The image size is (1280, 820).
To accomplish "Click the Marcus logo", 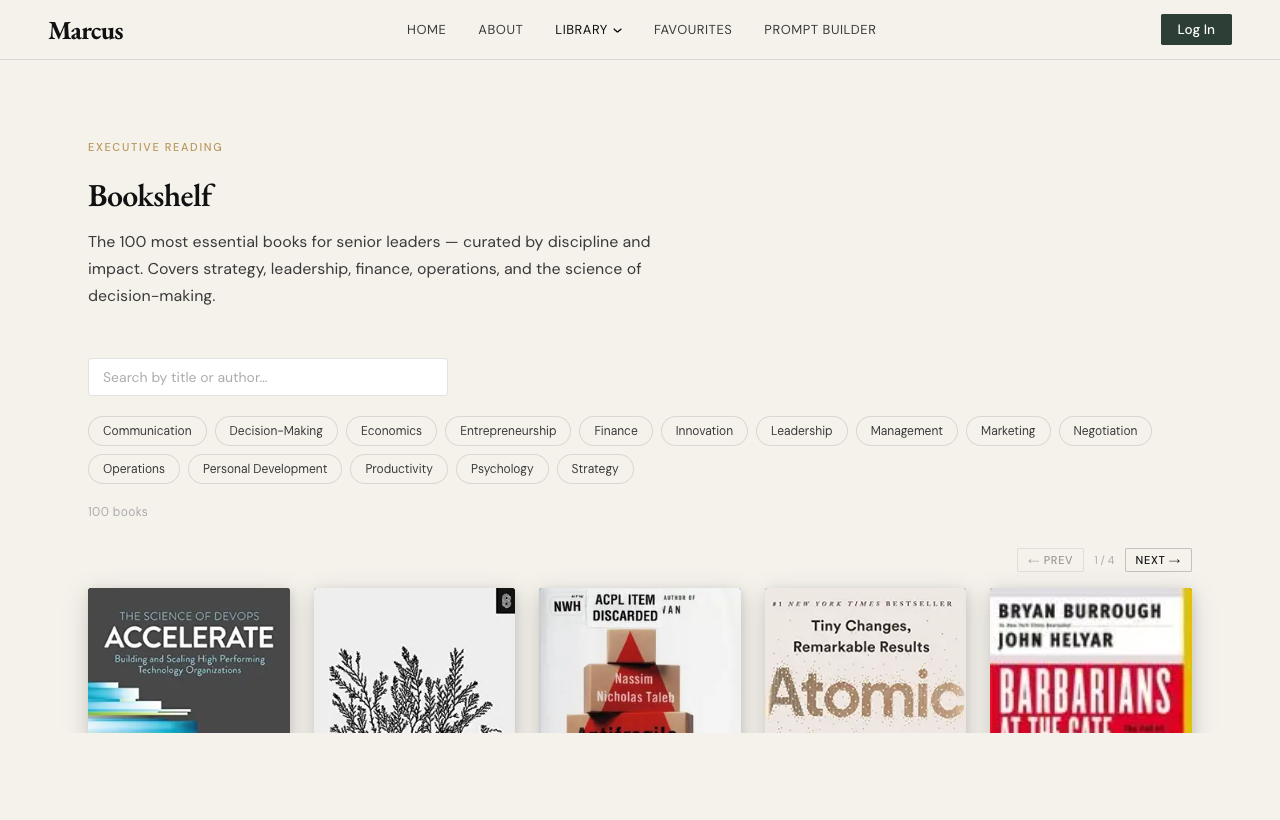I will (x=86, y=30).
